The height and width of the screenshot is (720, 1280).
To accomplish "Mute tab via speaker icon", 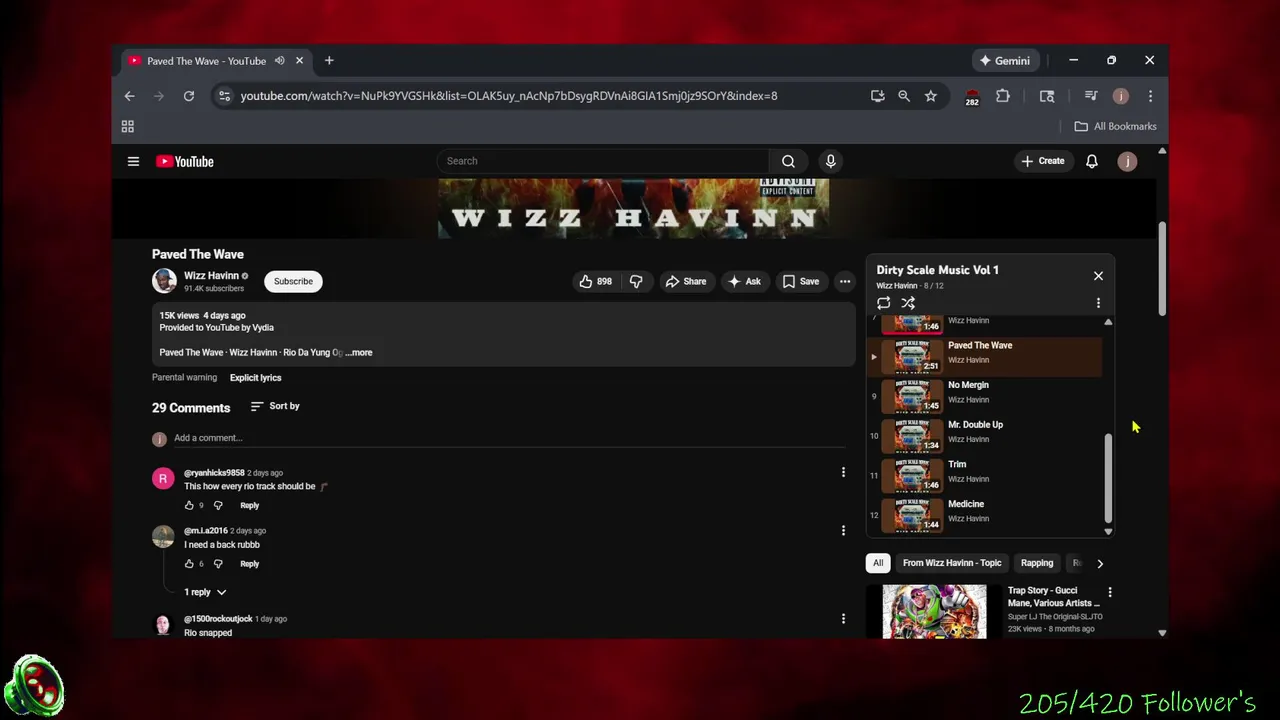I will 280,61.
